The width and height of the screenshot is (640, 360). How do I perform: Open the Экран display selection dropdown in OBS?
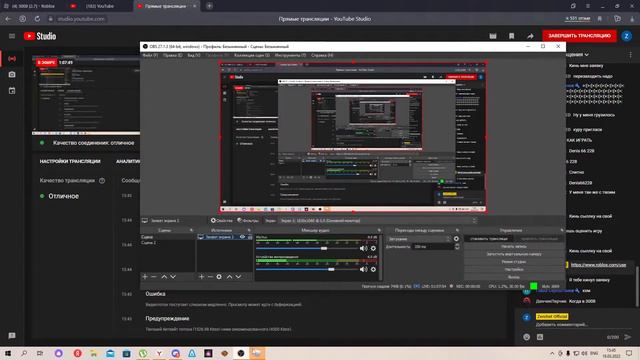tap(378, 220)
